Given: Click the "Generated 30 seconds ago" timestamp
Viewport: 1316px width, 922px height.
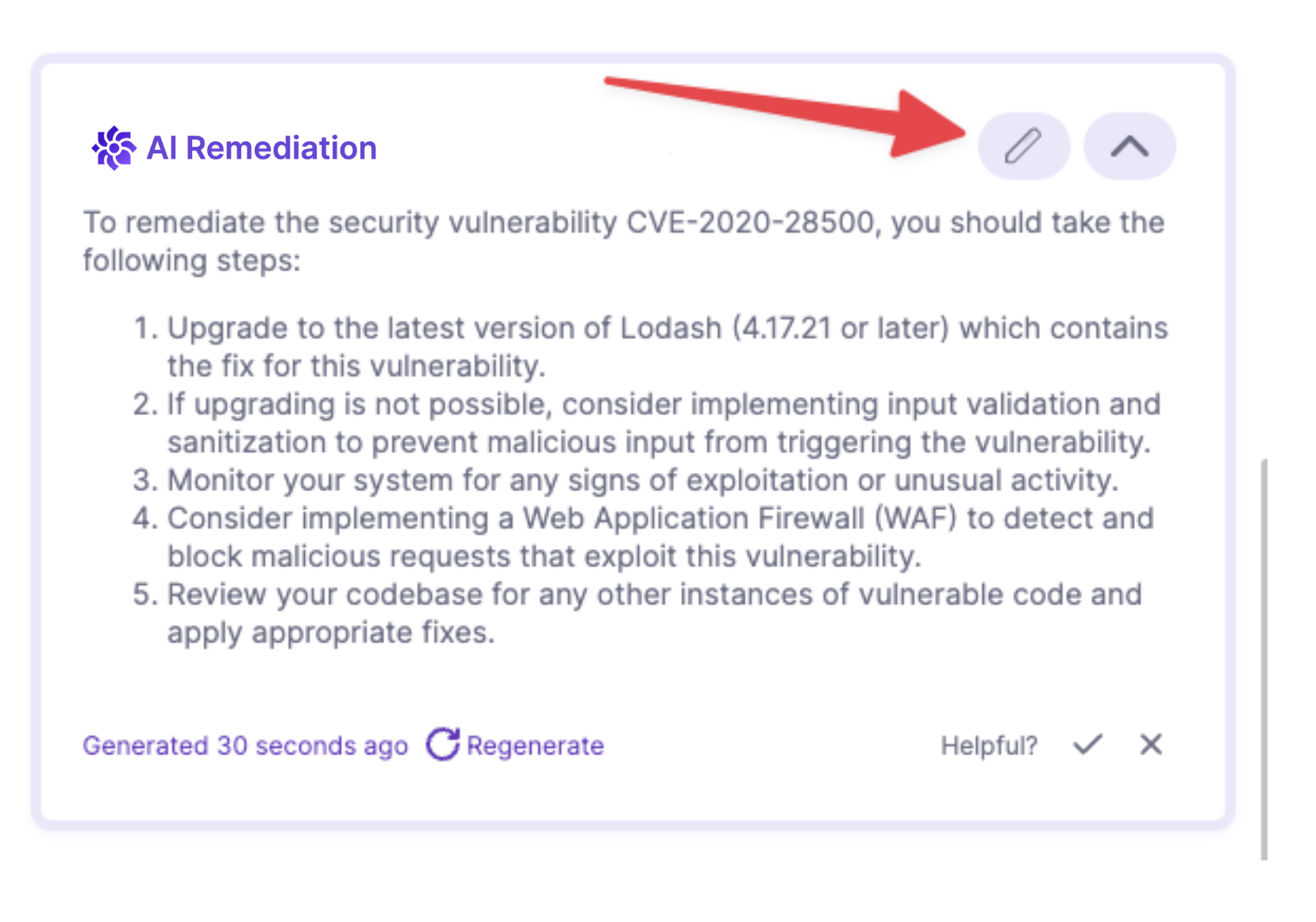Looking at the screenshot, I should tap(245, 746).
